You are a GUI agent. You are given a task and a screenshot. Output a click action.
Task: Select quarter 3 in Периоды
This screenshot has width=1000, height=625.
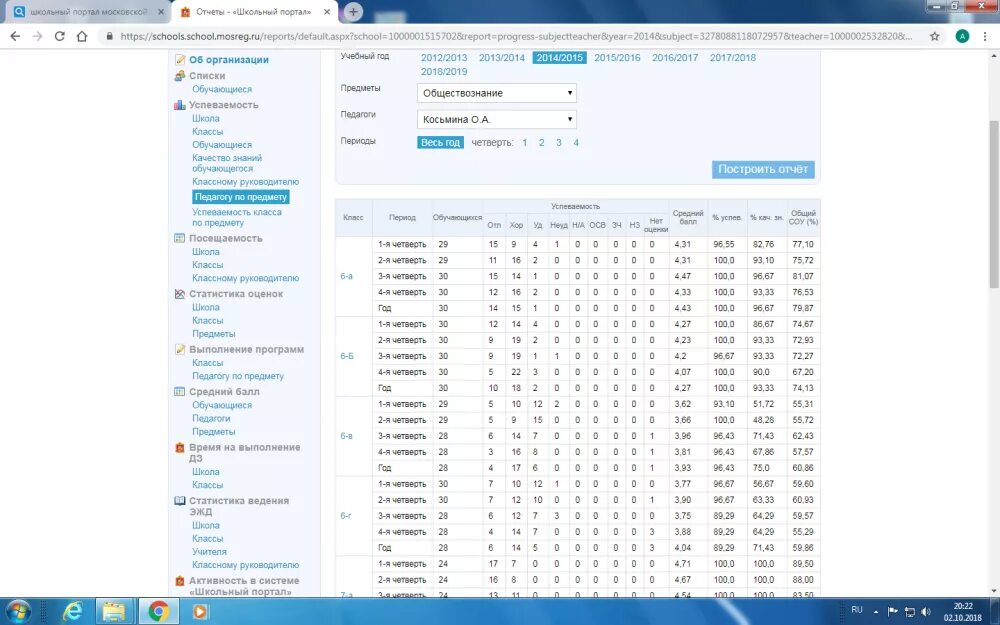559,142
